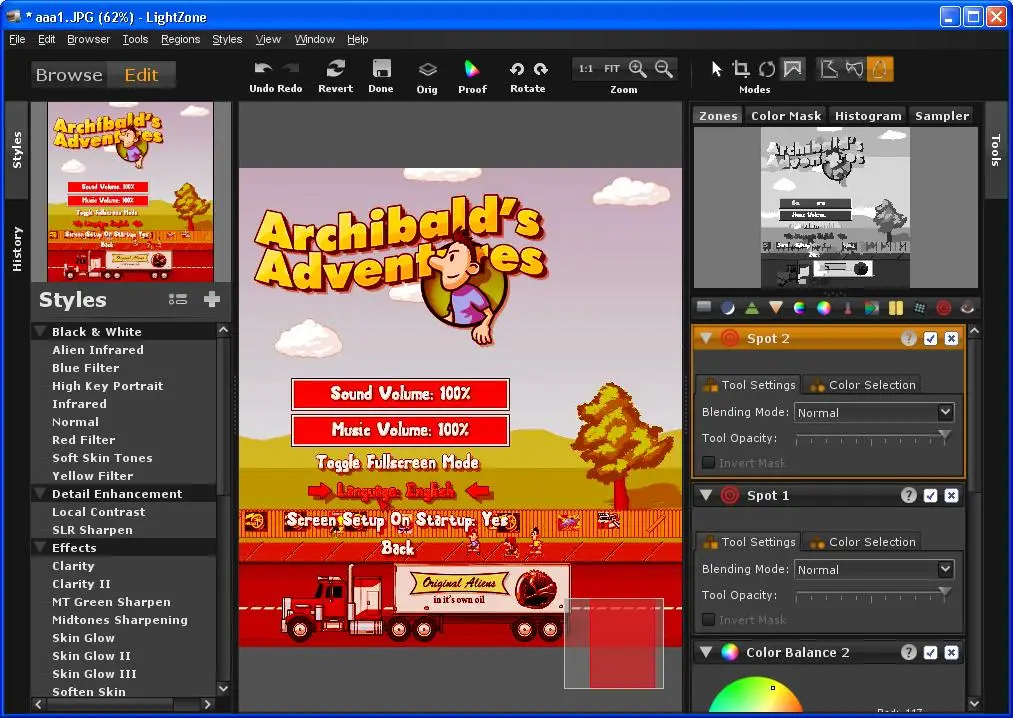Toggle Invert Mask for Spot 2
This screenshot has width=1013, height=718.
coord(709,463)
